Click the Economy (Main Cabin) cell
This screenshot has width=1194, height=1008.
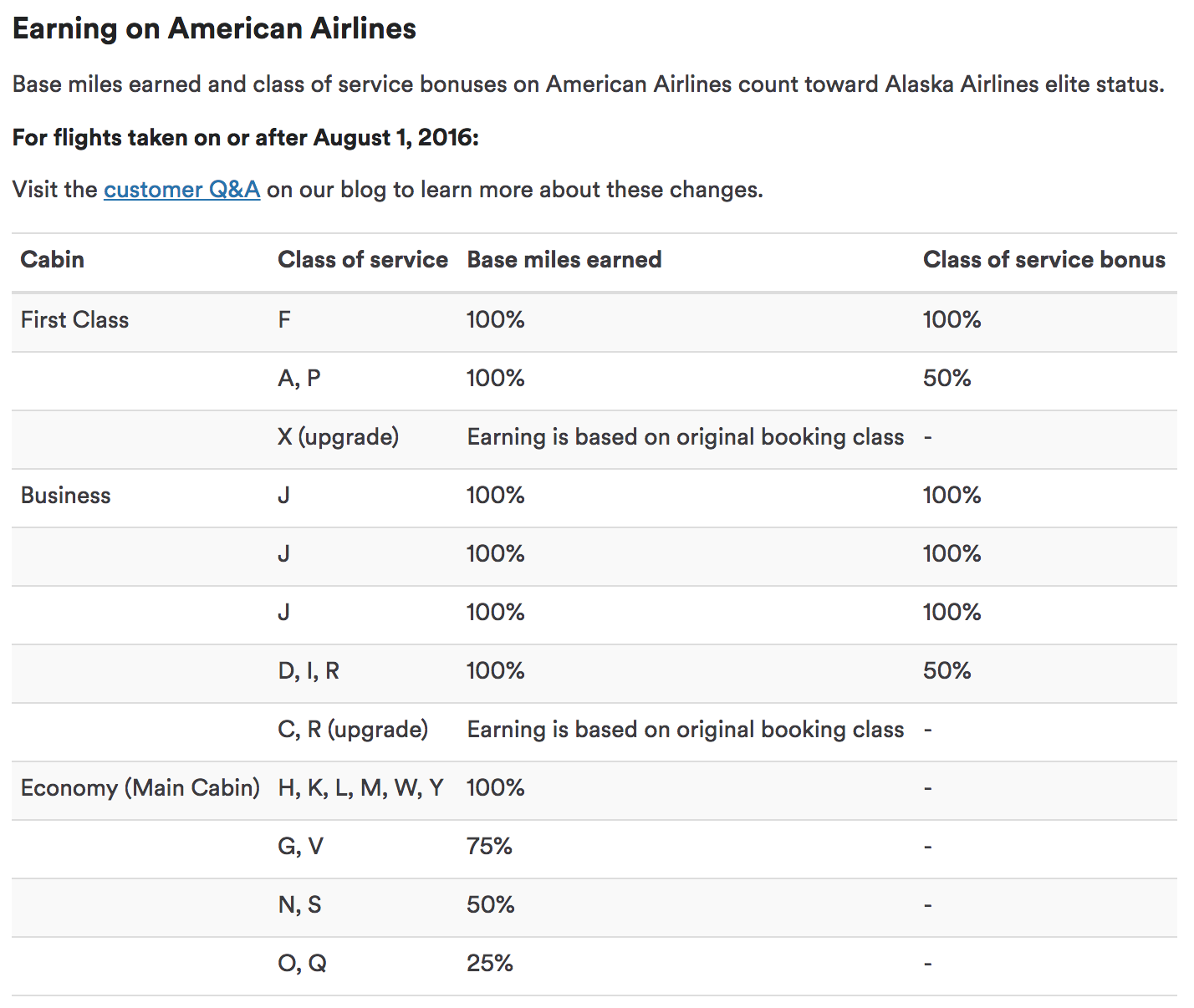[x=140, y=788]
